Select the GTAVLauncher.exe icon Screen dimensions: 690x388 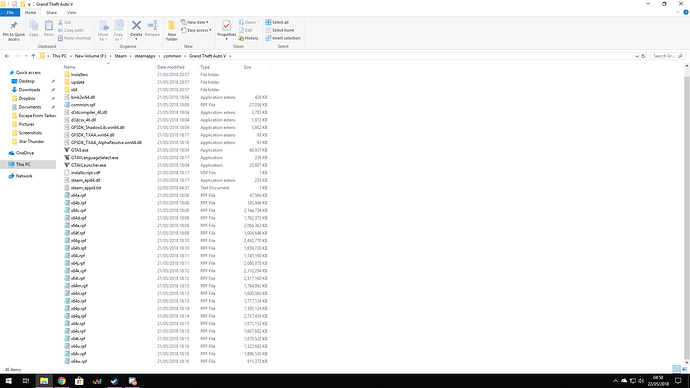coord(67,165)
